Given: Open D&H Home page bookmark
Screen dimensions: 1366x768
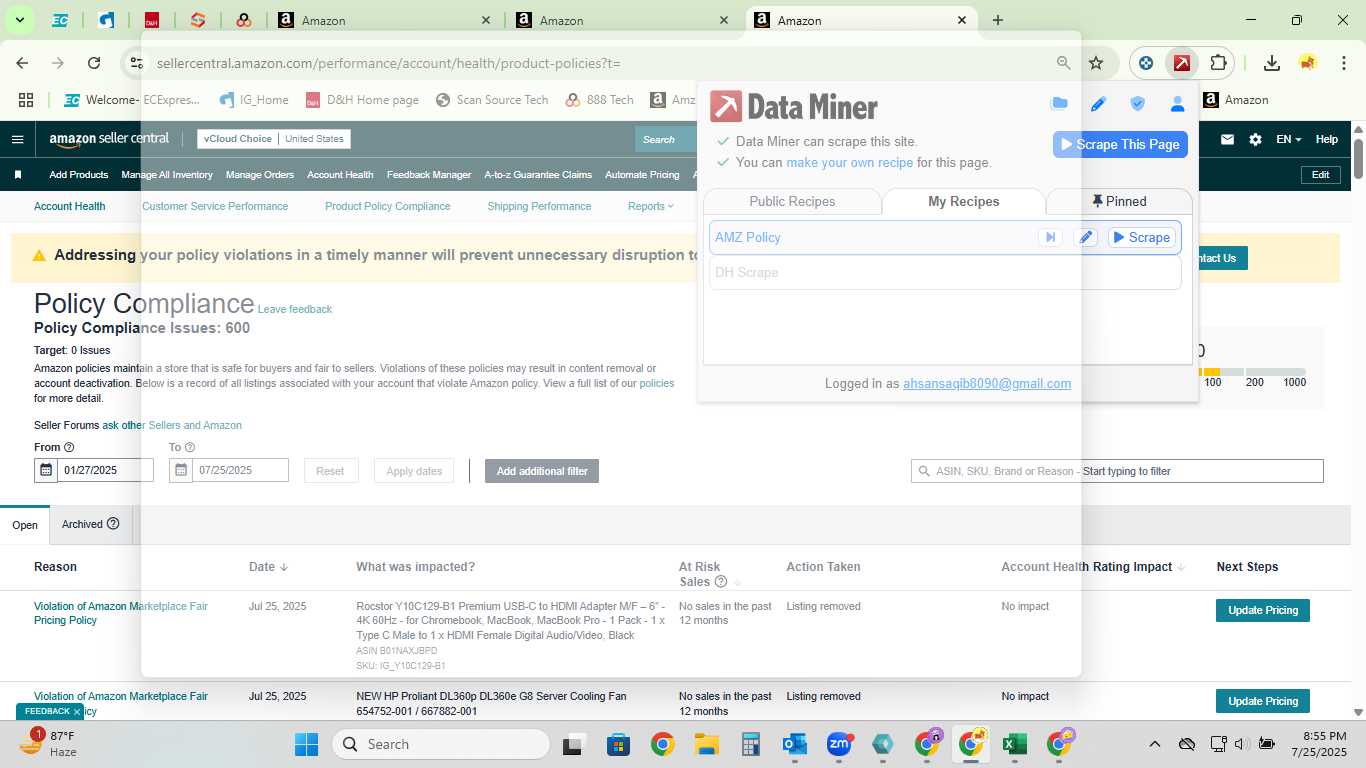Looking at the screenshot, I should [x=362, y=100].
